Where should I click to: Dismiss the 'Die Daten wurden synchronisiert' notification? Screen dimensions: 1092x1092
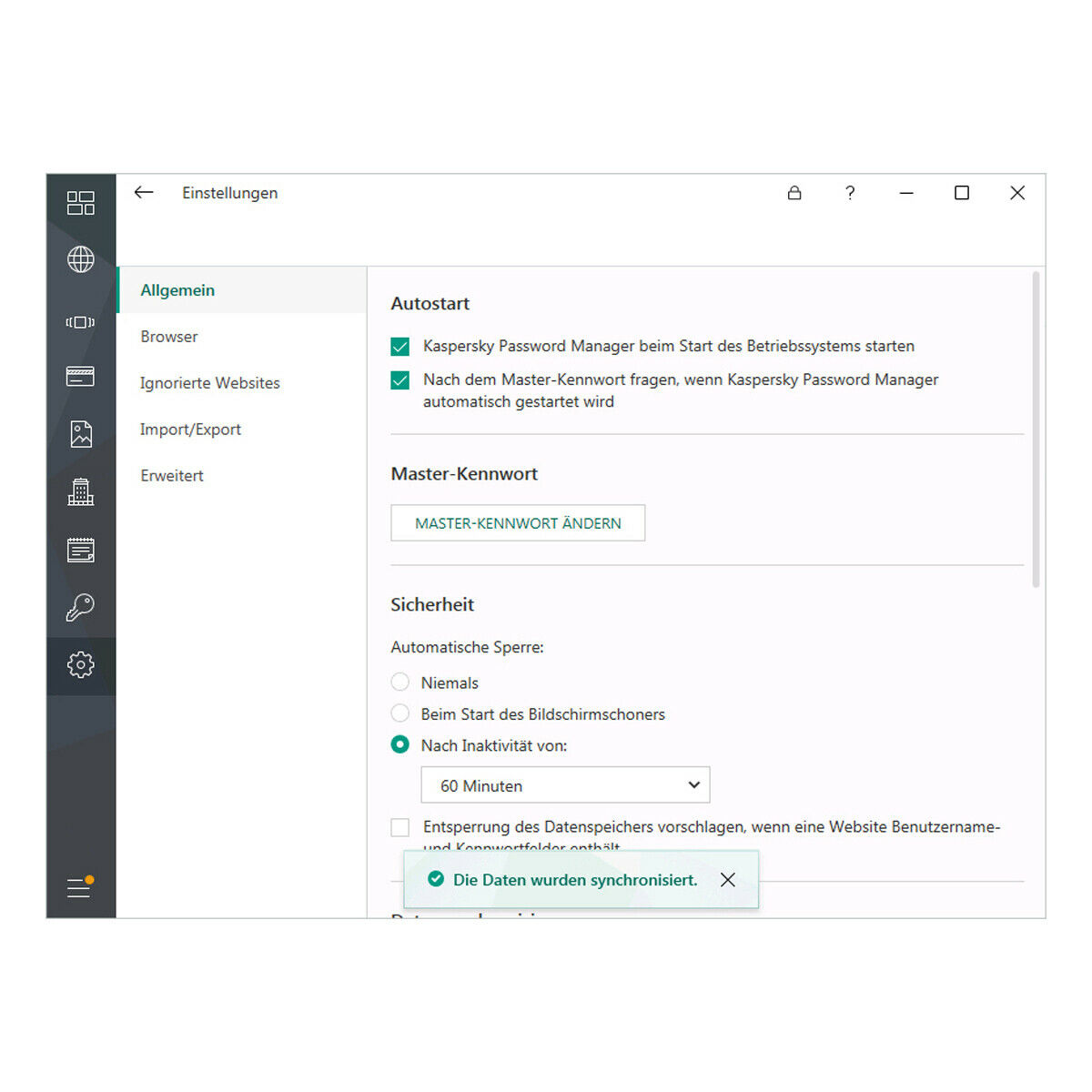(x=728, y=880)
